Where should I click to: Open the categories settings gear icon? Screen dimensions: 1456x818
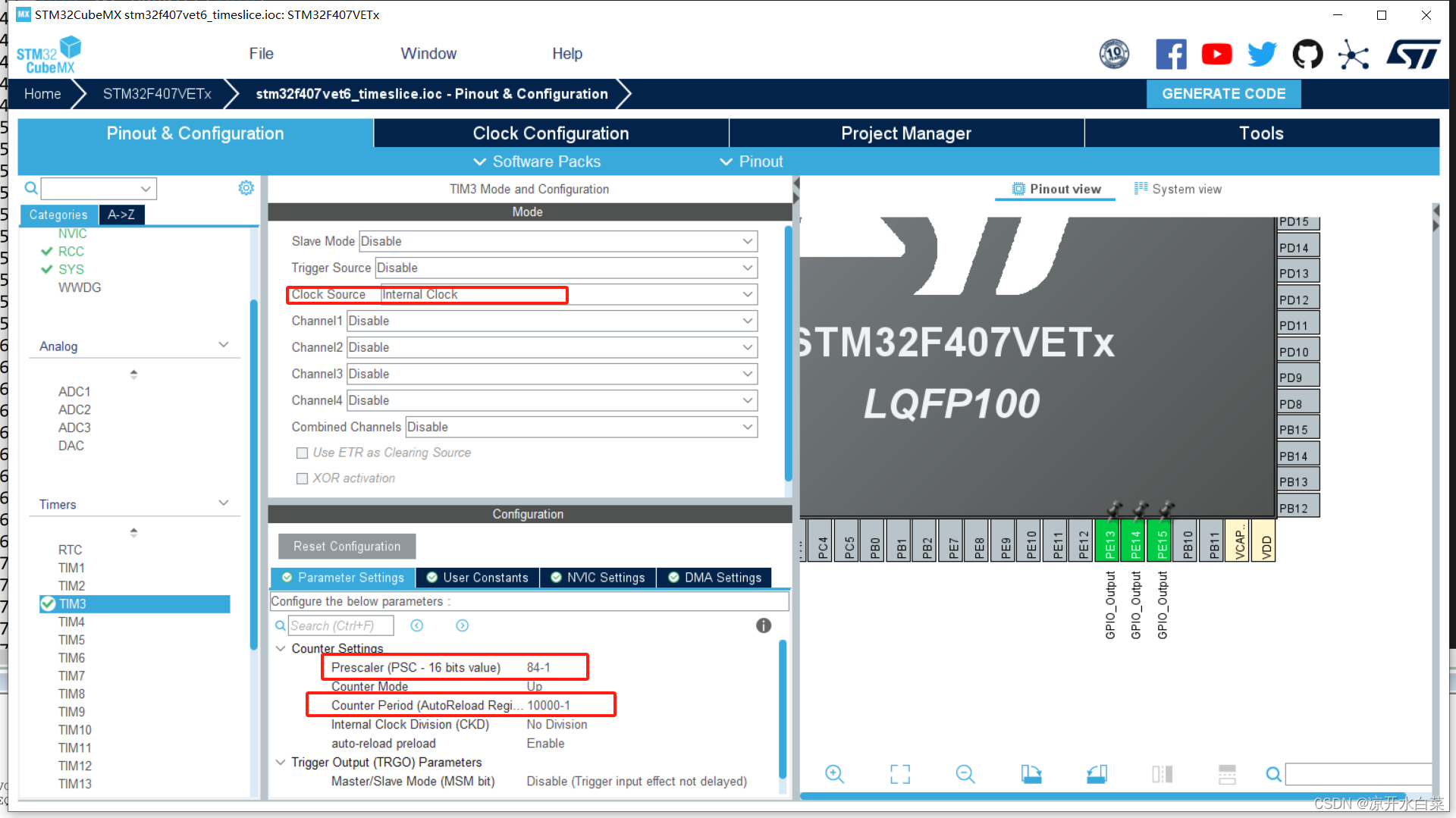pos(246,188)
